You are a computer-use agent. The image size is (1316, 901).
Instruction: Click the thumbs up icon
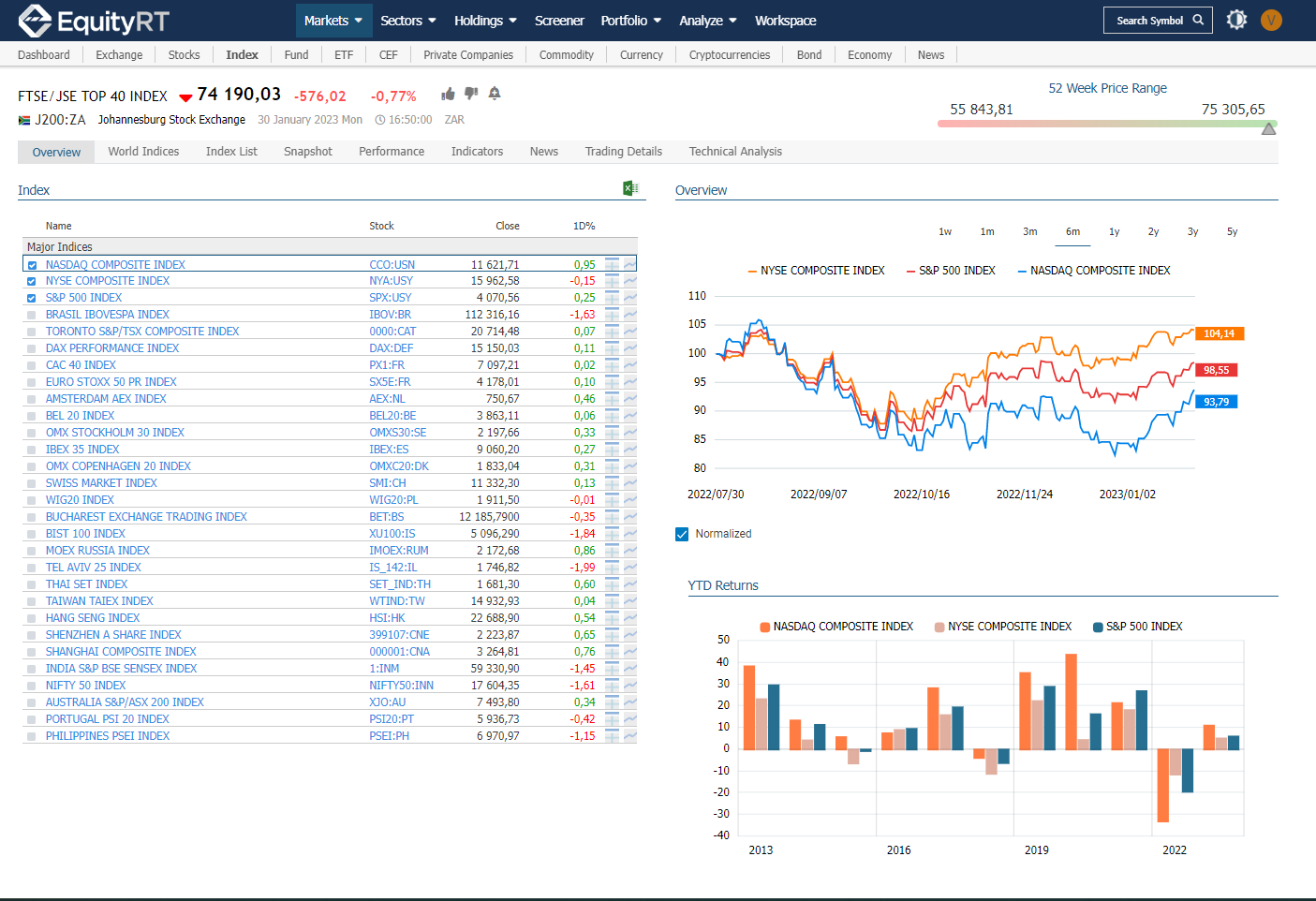click(x=449, y=94)
